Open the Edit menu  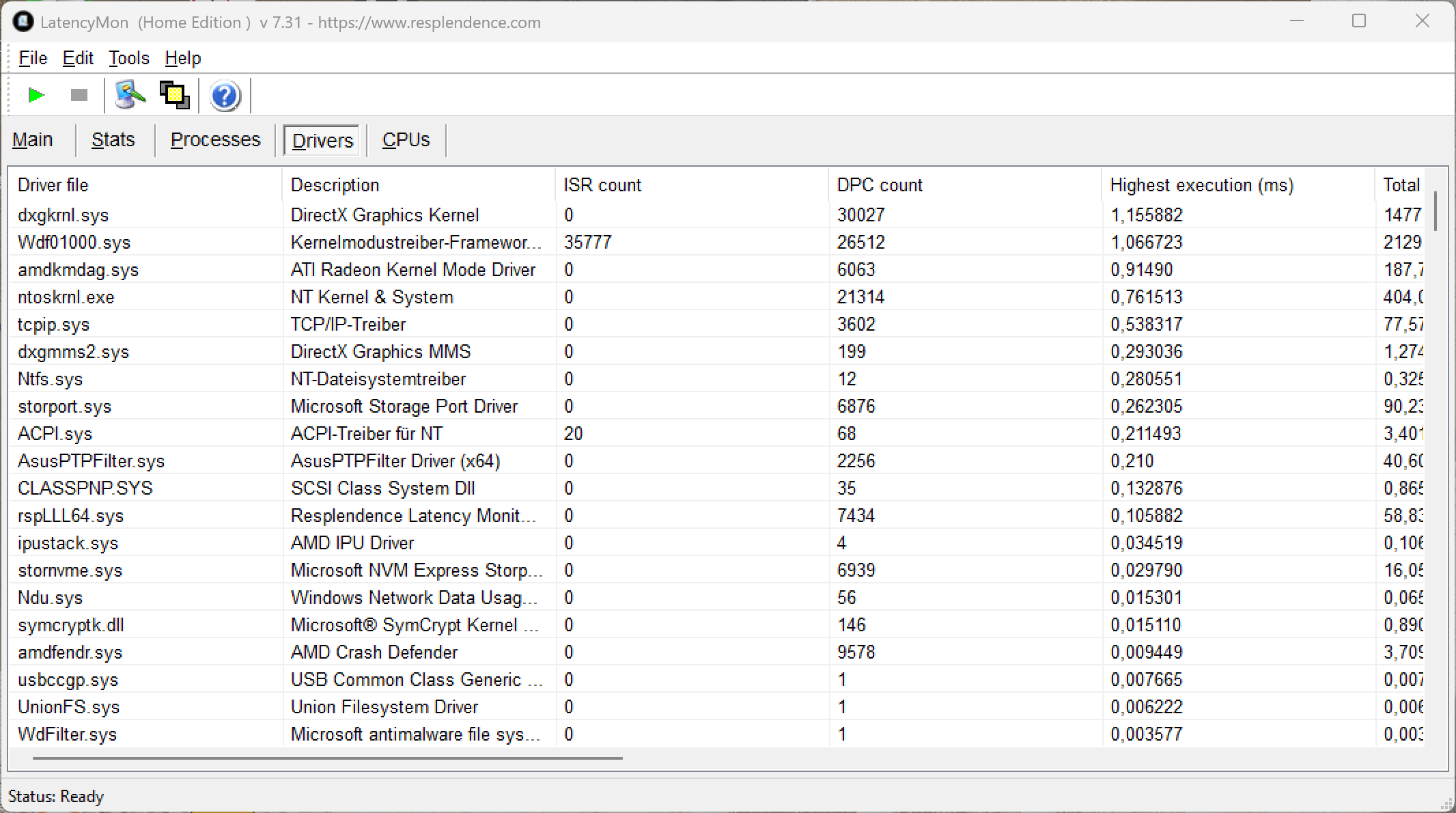pyautogui.click(x=78, y=58)
